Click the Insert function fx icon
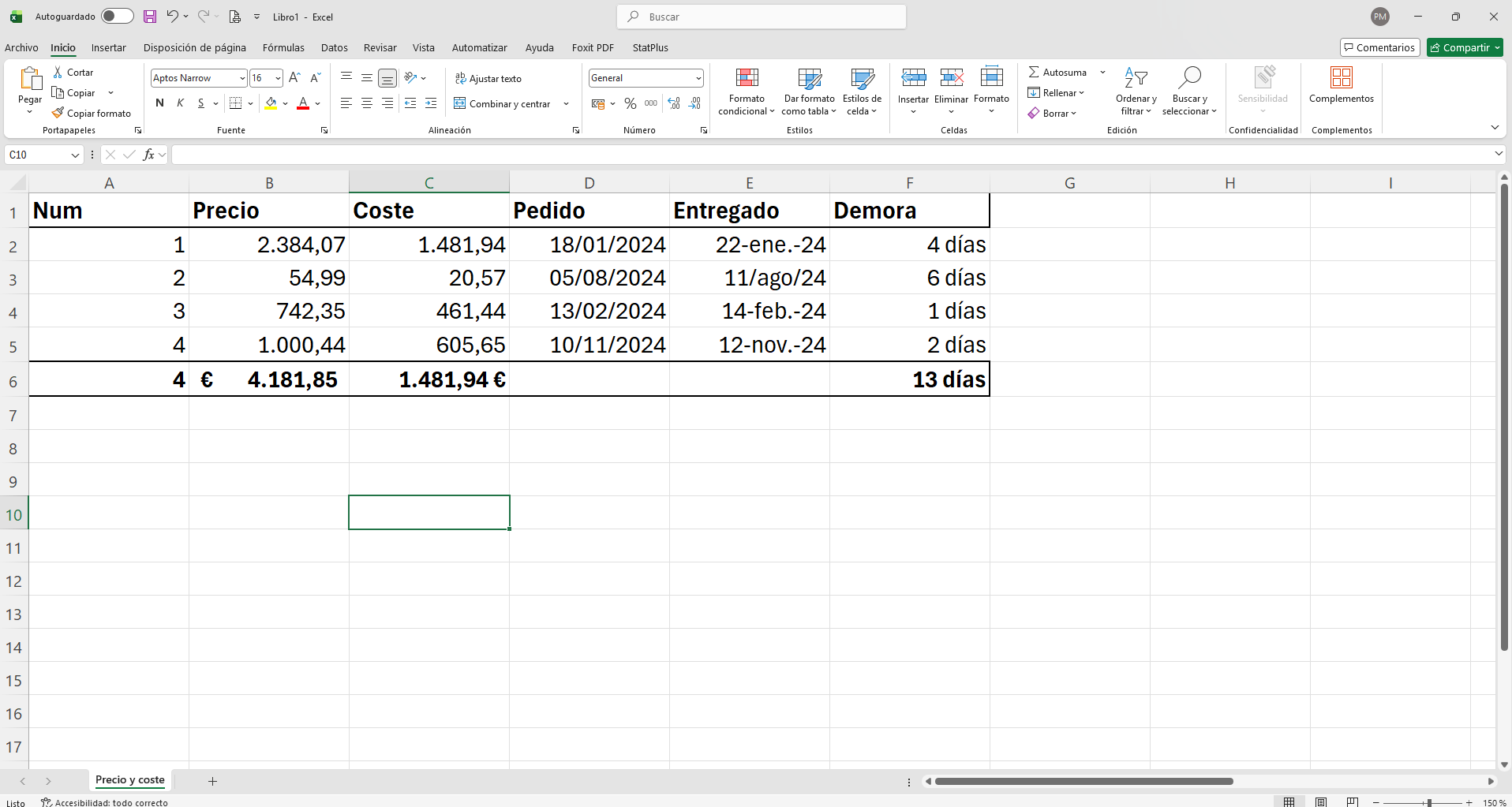Viewport: 1512px width, 807px height. tap(148, 155)
